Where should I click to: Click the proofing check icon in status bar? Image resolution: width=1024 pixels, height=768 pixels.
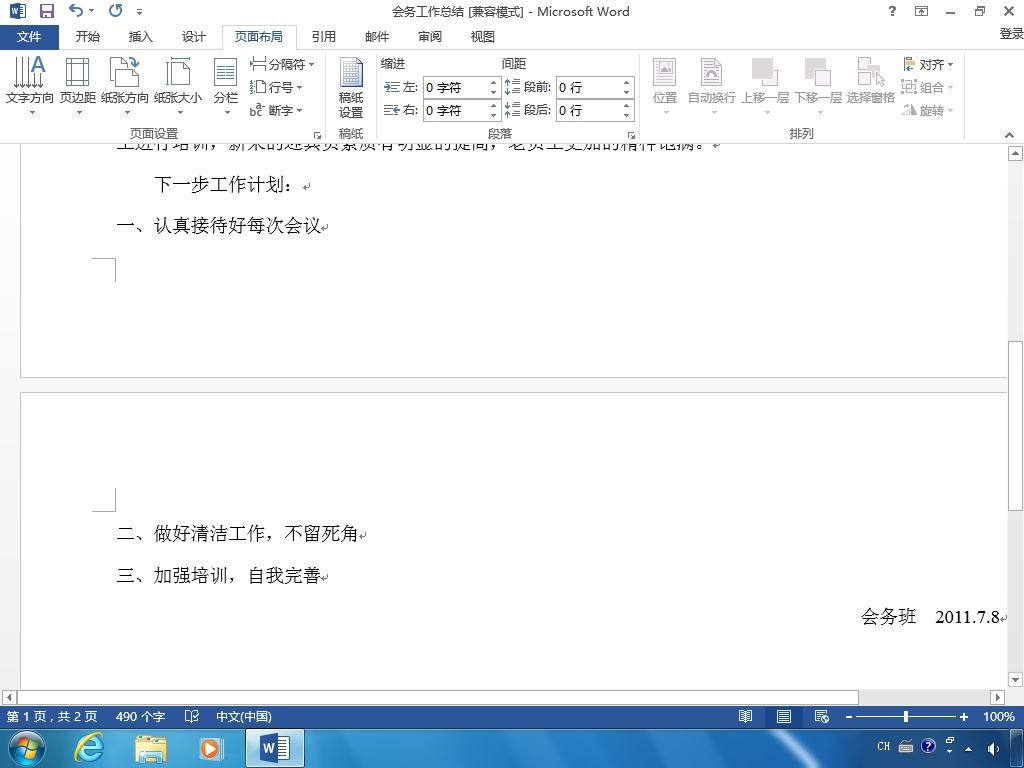191,716
